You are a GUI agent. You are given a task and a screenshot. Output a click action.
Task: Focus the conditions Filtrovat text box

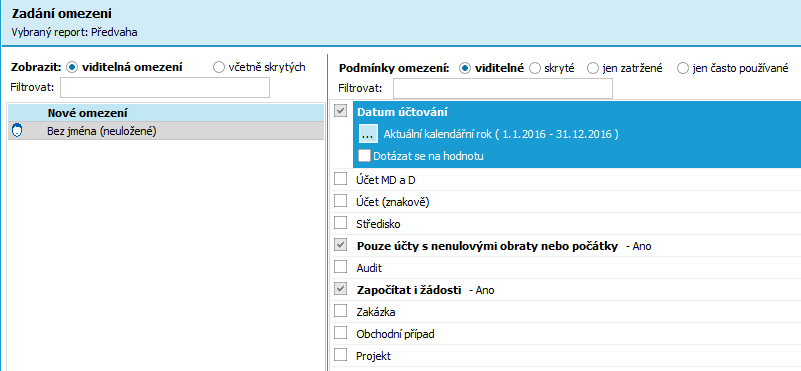click(x=503, y=88)
